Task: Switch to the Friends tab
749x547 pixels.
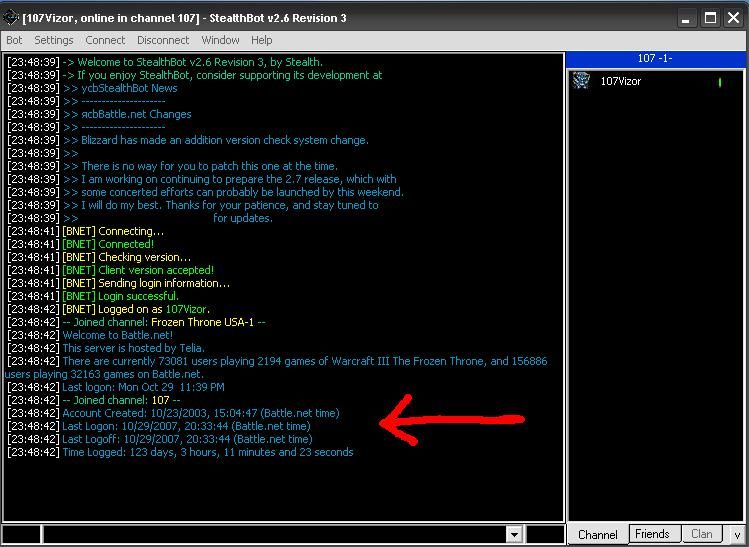Action: pos(652,534)
